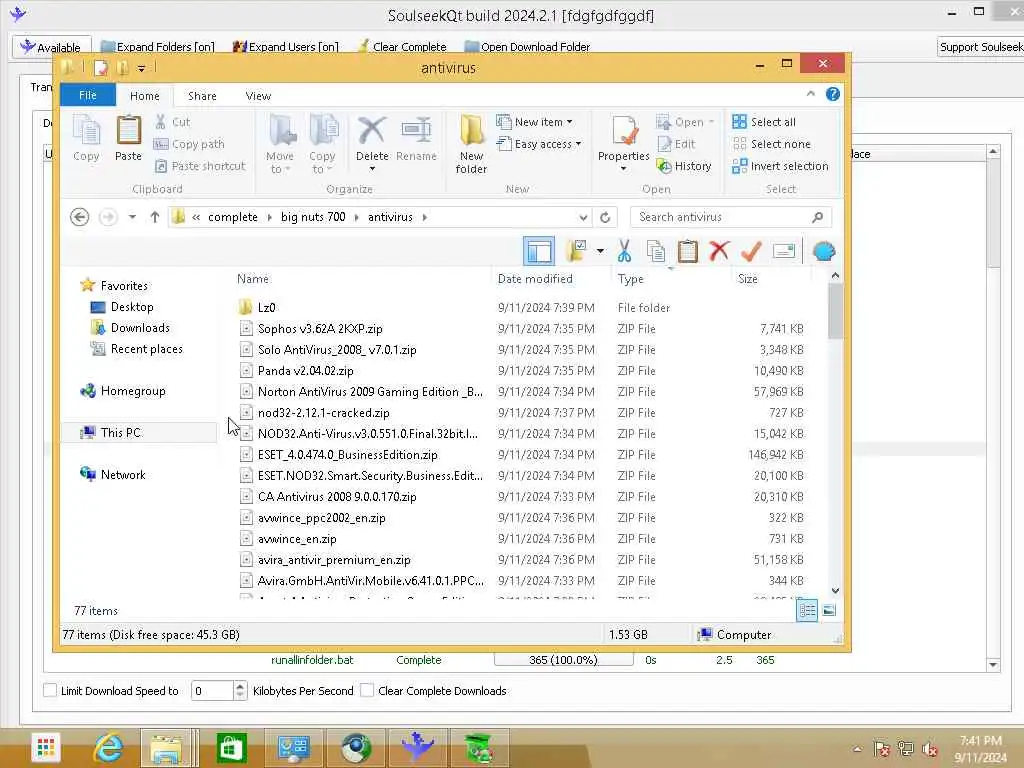Image resolution: width=1024 pixels, height=768 pixels.
Task: Switch to the Home ribbon tab
Action: tap(144, 96)
